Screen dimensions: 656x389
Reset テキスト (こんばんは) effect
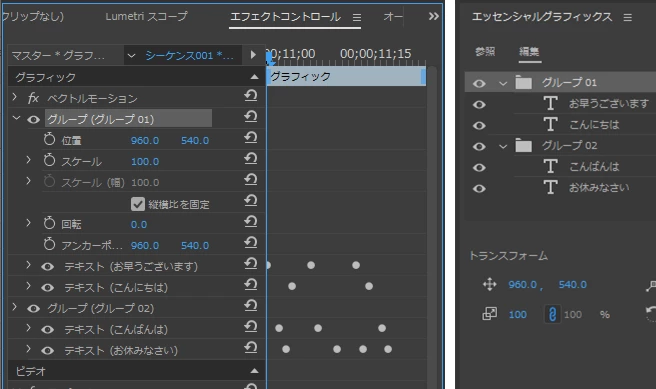(251, 327)
